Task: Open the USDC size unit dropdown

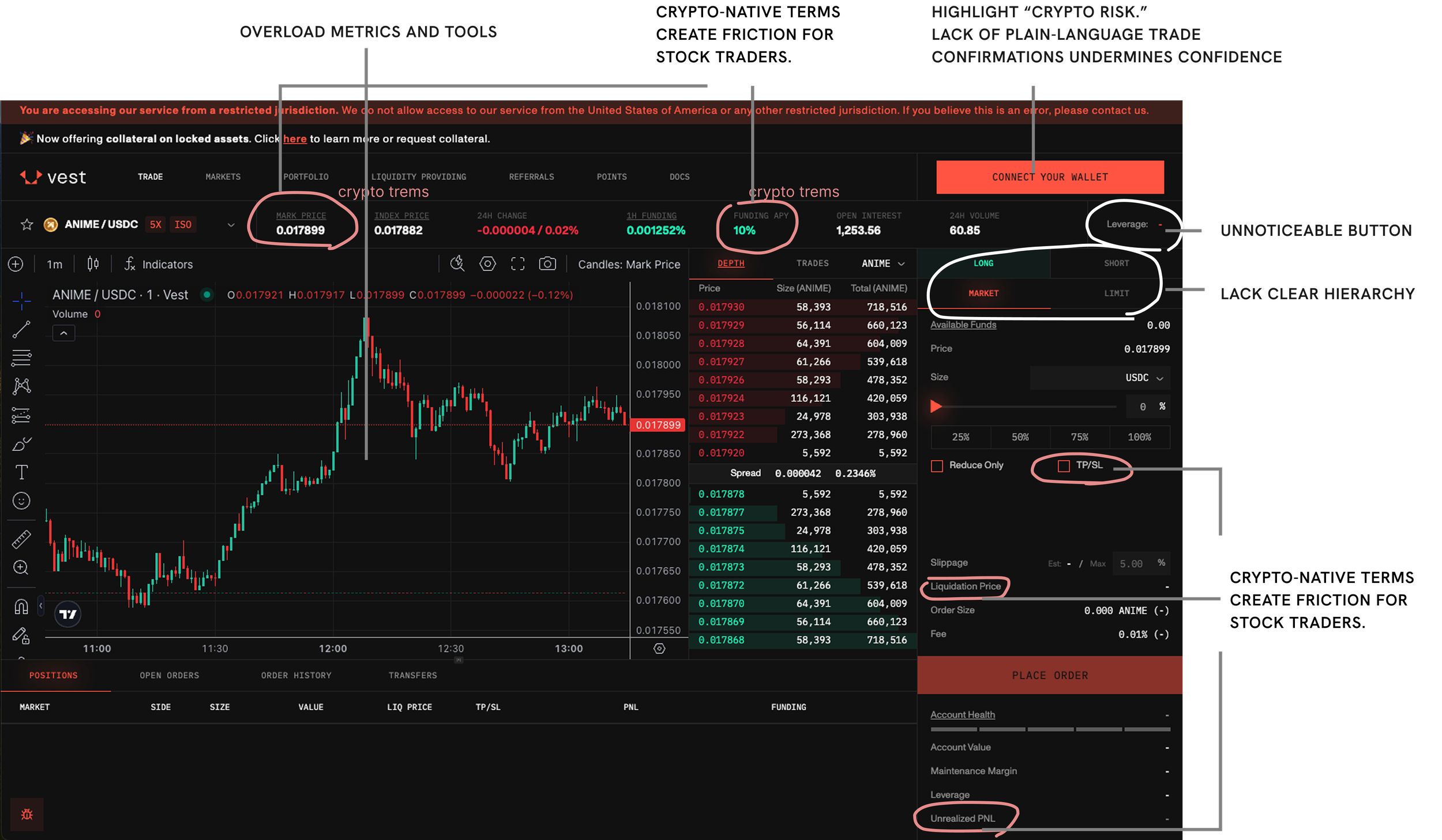Action: coord(1144,378)
